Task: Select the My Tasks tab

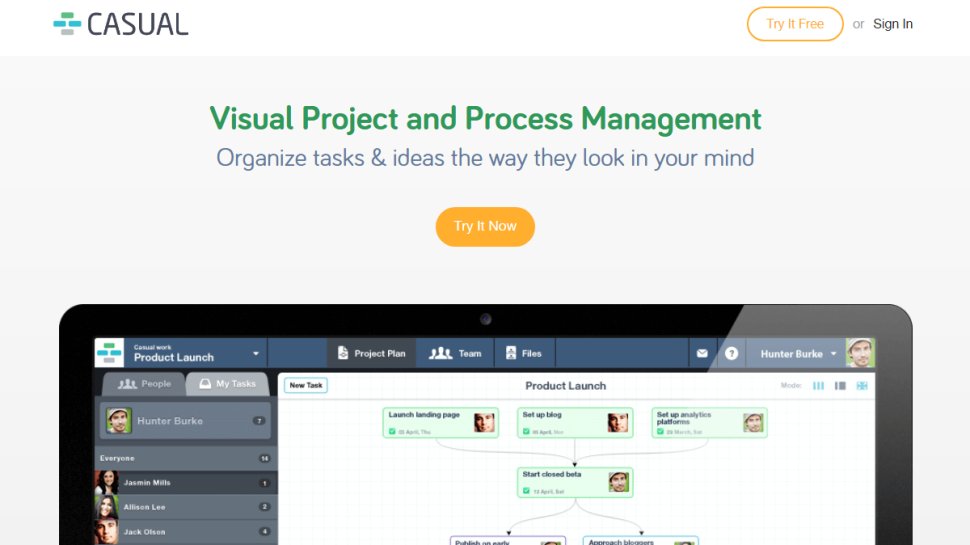Action: pos(227,384)
